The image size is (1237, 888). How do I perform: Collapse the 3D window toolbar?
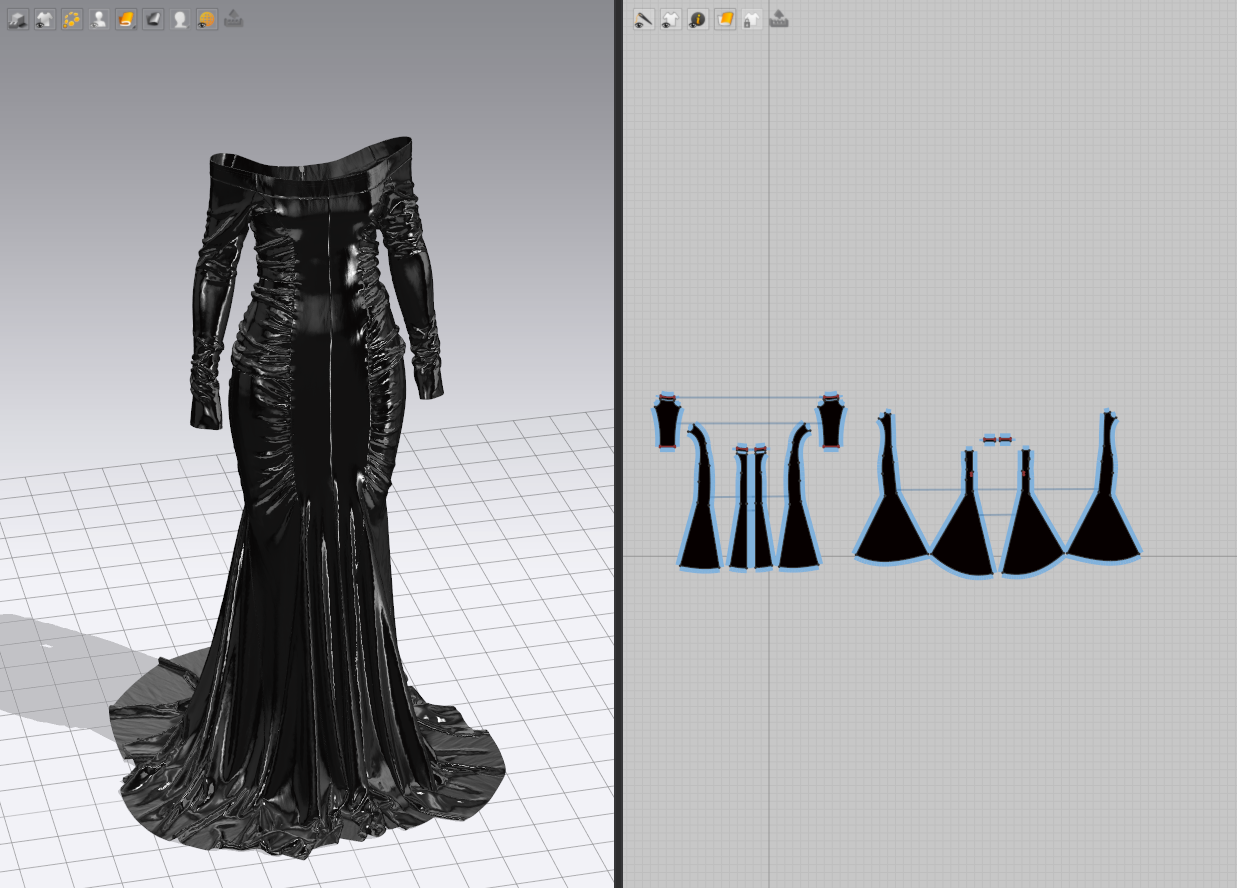coord(233,18)
